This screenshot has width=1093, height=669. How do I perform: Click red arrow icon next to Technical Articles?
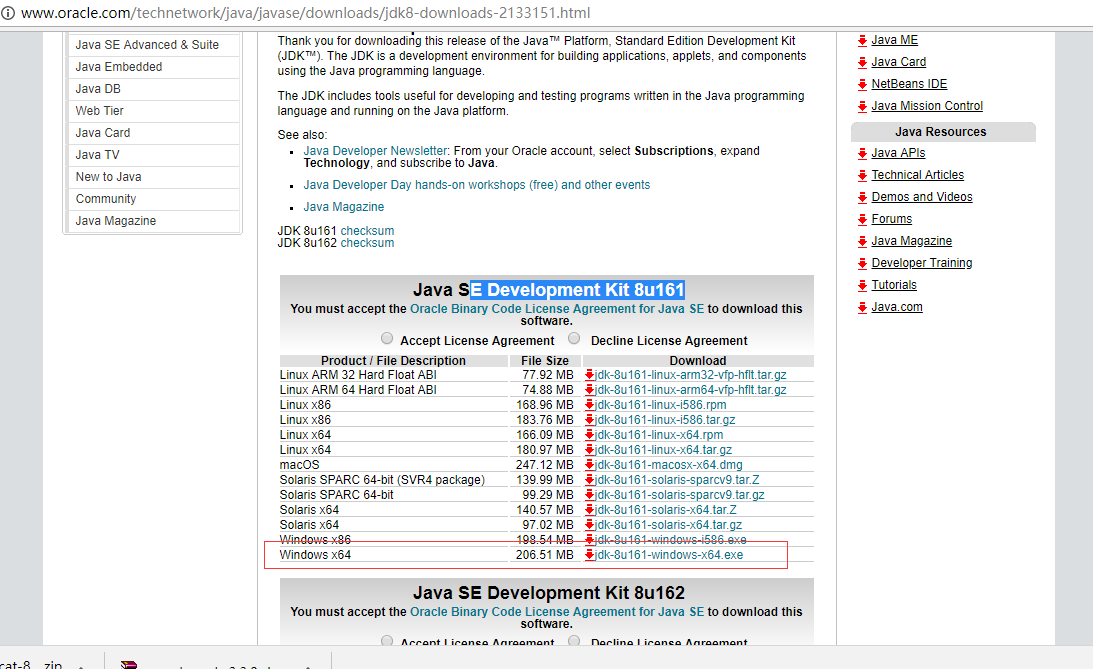click(862, 176)
